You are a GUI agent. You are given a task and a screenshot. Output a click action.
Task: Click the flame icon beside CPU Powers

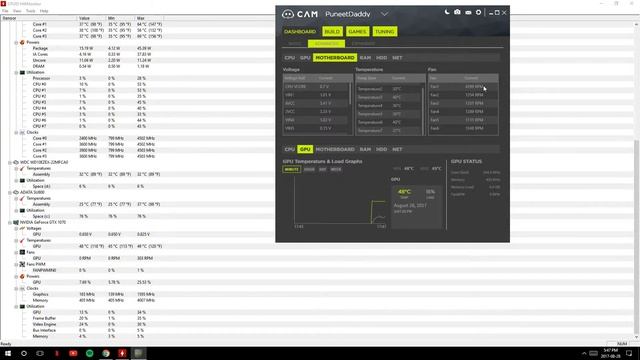pyautogui.click(x=22, y=42)
